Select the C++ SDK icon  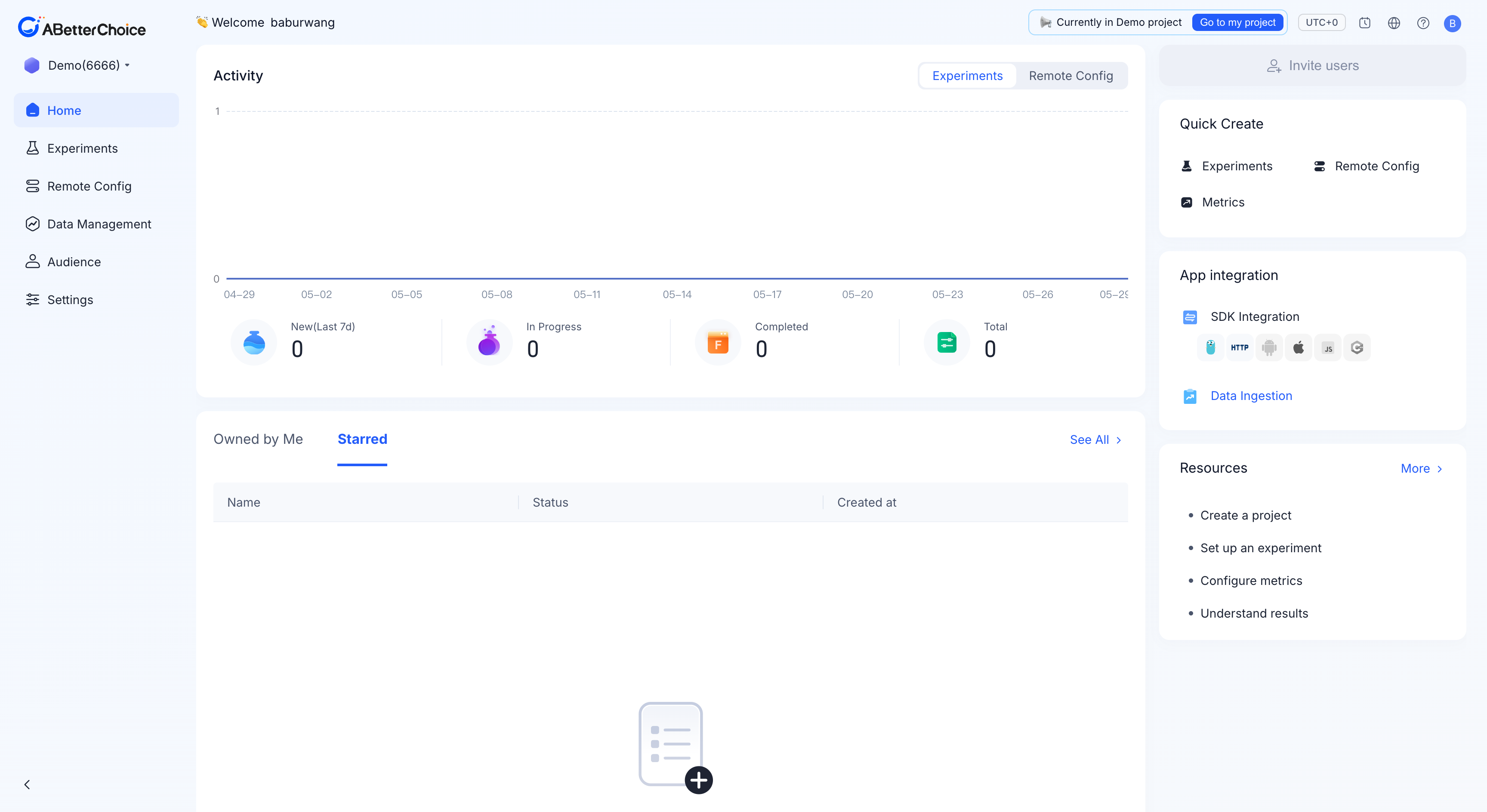coord(1357,348)
